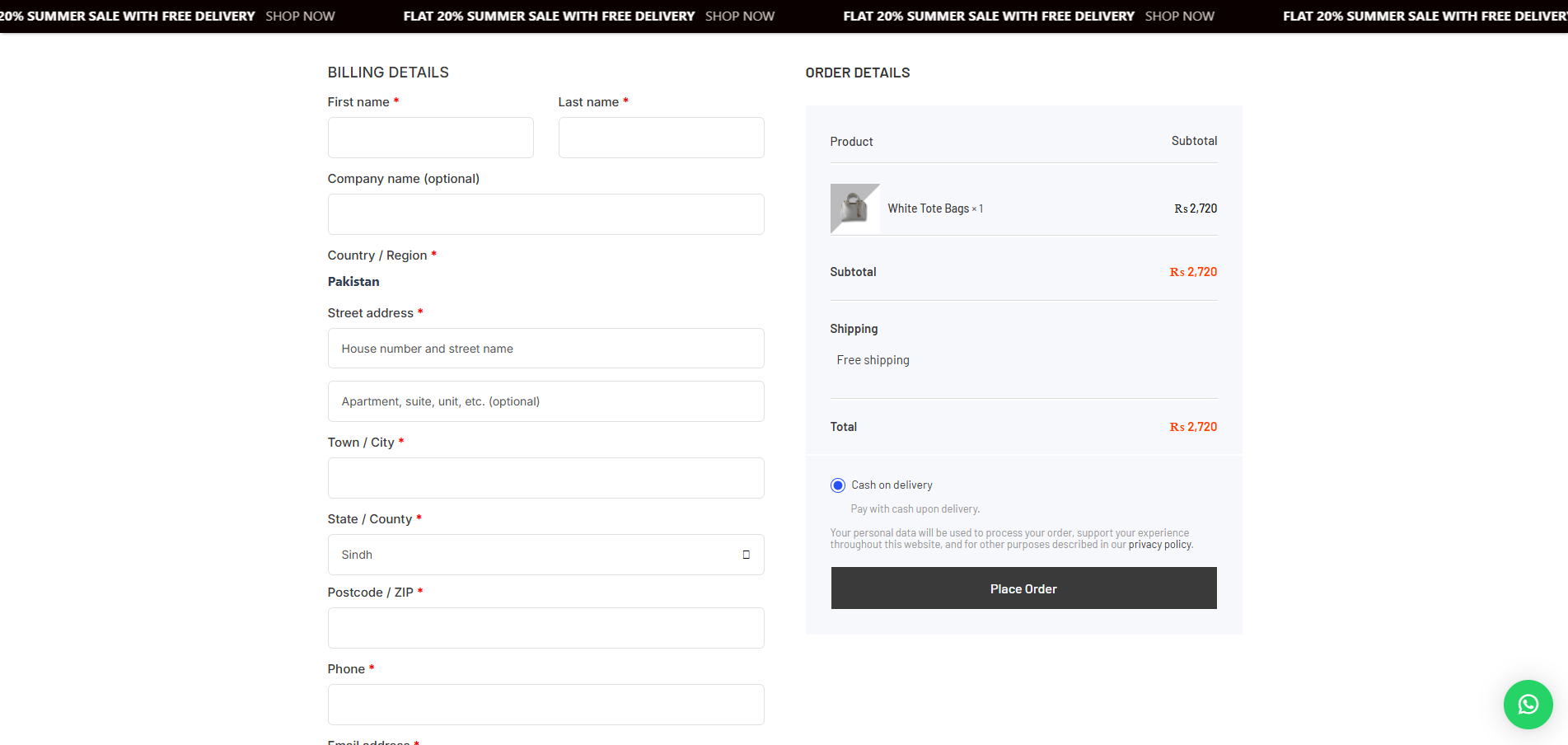
Task: Click the dropdown arrow beside Sindh
Action: click(x=746, y=555)
